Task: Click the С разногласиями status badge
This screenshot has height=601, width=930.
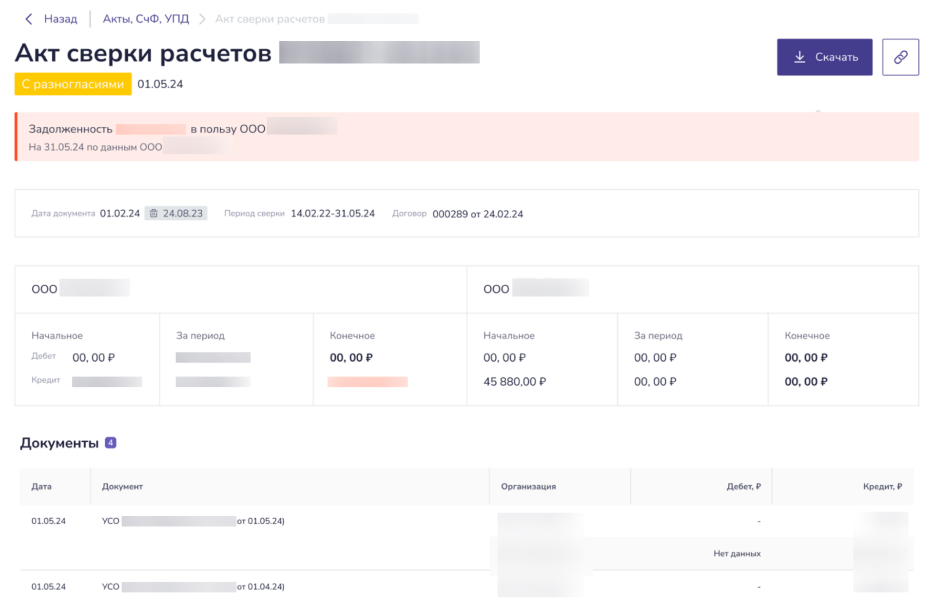Action: pyautogui.click(x=73, y=84)
